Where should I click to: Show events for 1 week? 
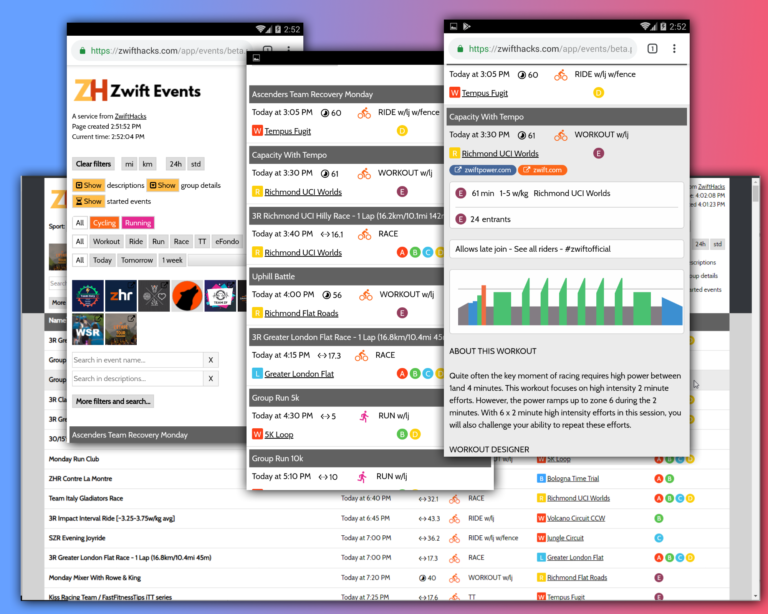point(172,260)
